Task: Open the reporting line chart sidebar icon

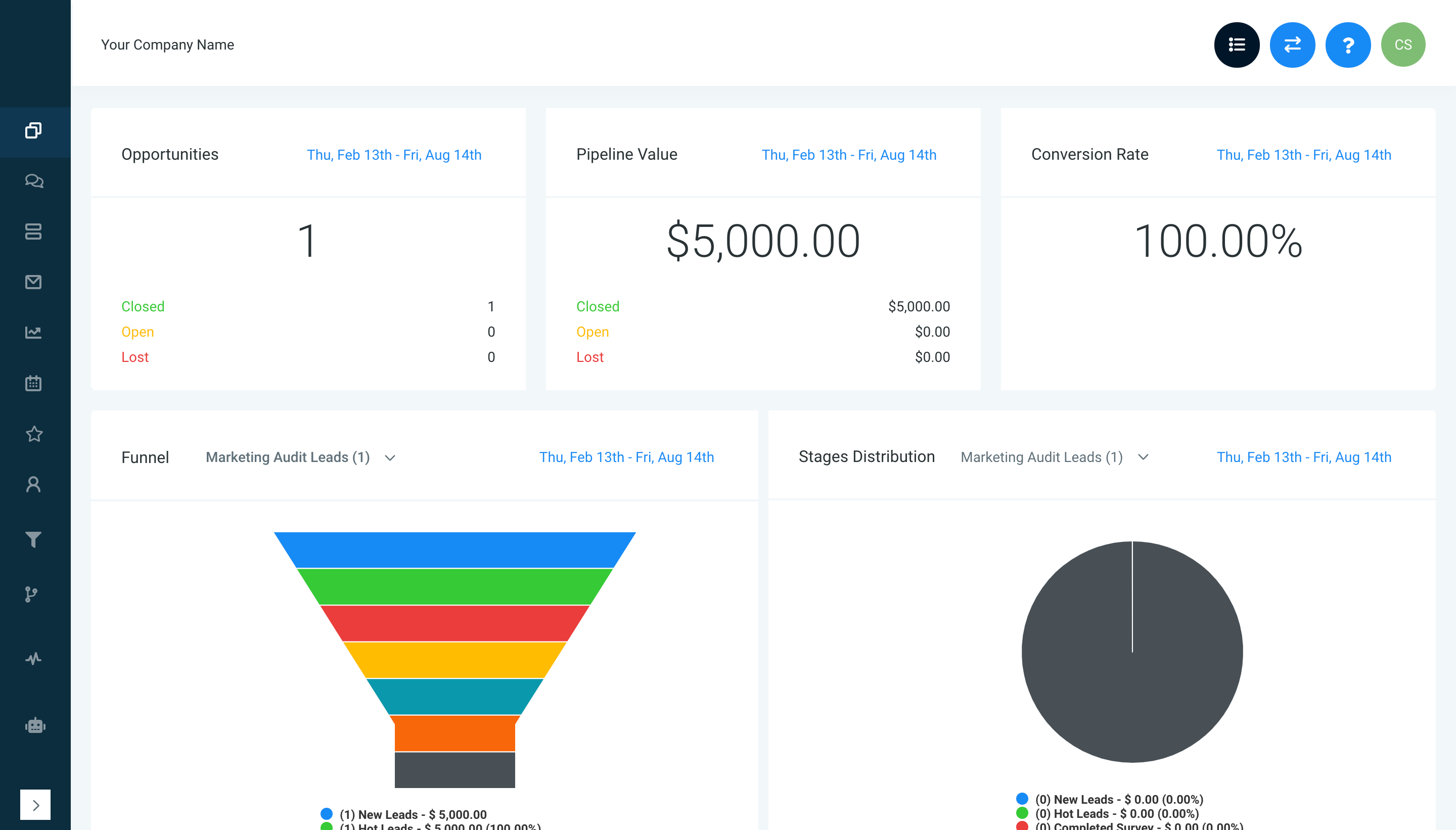Action: click(x=34, y=332)
